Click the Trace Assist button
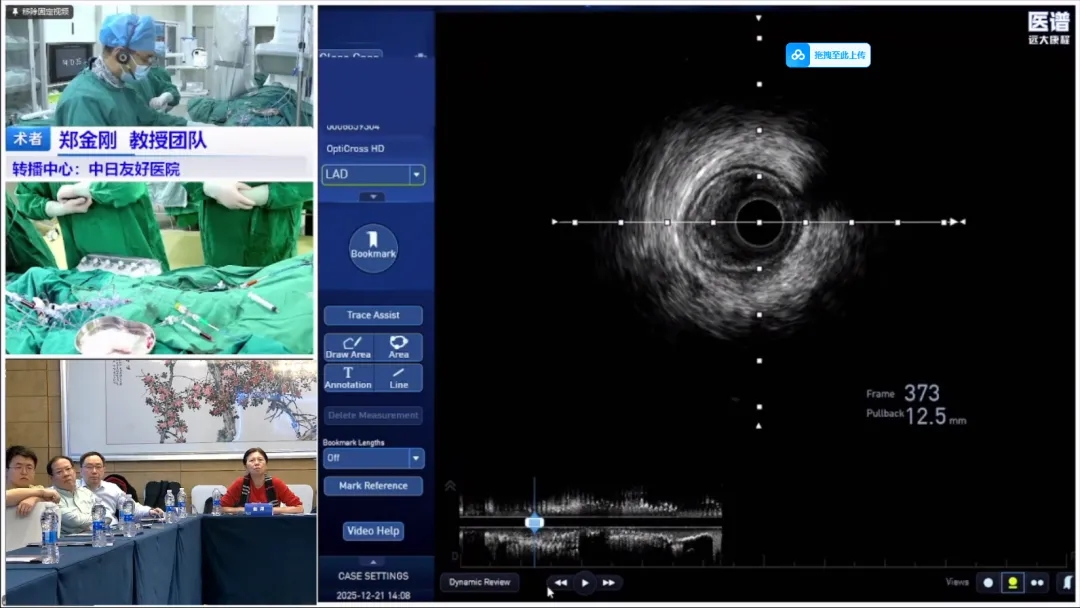Screen dimensions: 1080x608 373,315
